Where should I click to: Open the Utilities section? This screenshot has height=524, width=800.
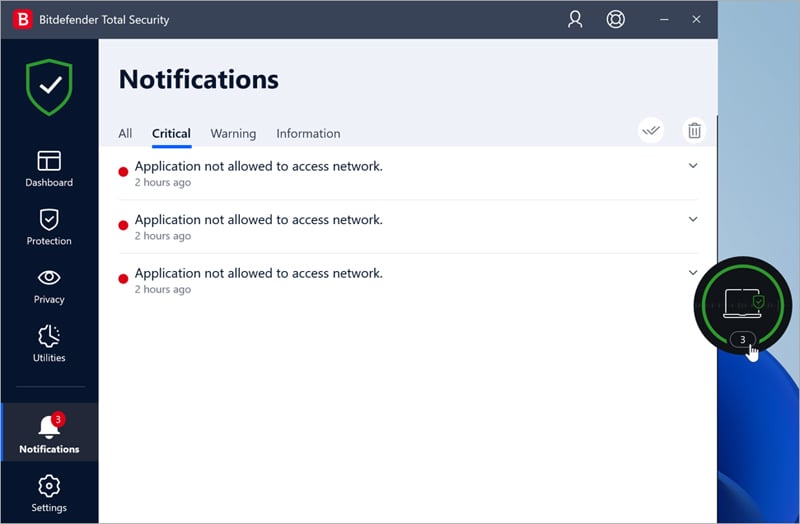point(49,343)
